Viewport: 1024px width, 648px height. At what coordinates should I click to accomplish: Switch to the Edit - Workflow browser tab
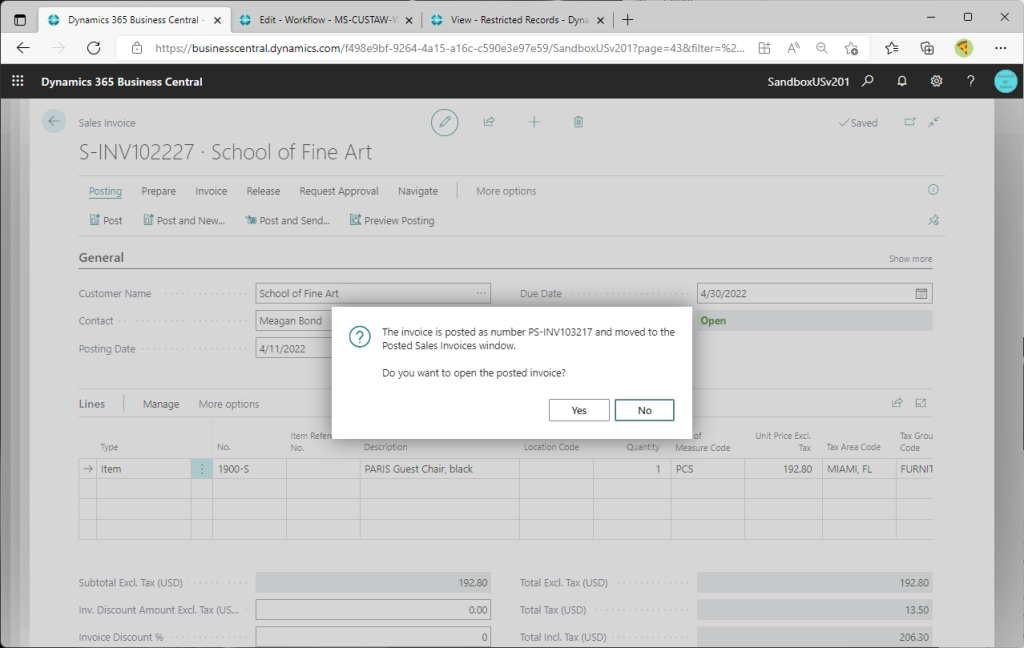click(327, 20)
